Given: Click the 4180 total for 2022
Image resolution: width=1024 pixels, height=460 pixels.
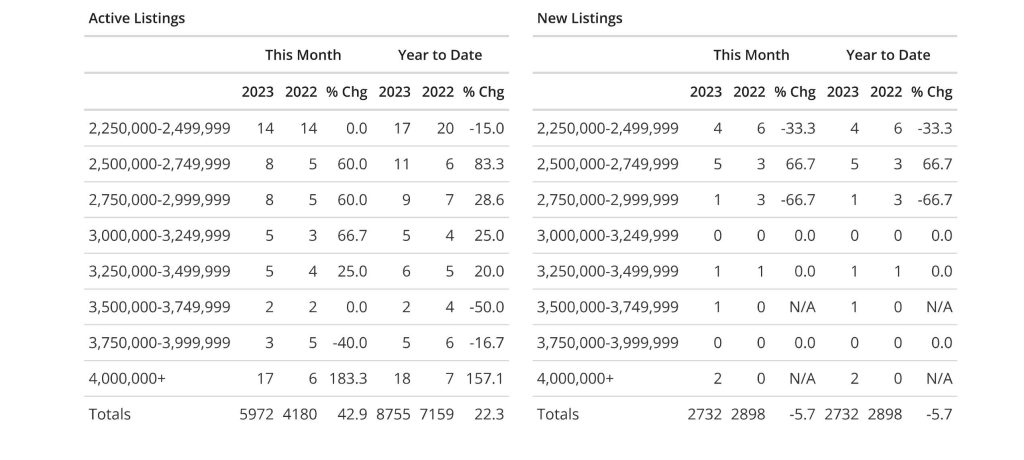Looking at the screenshot, I should click(301, 414).
